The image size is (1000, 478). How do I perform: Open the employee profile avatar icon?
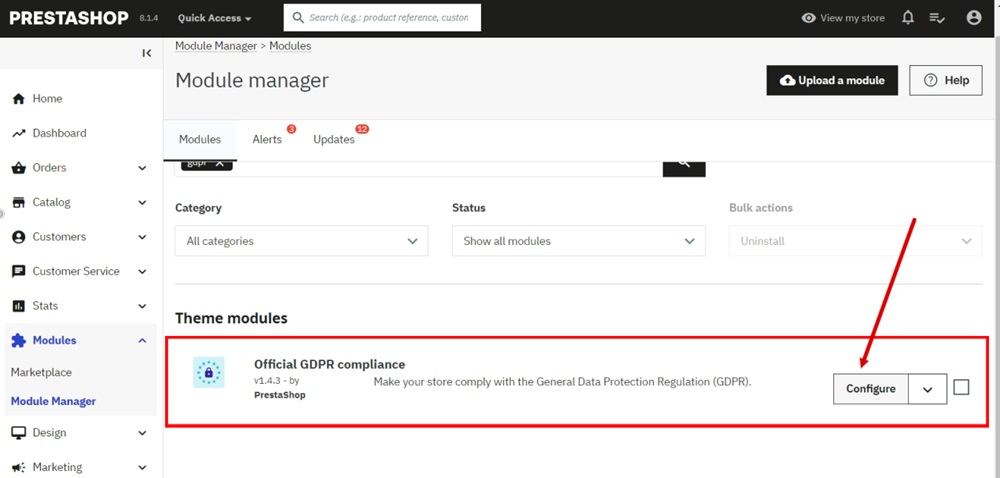974,18
